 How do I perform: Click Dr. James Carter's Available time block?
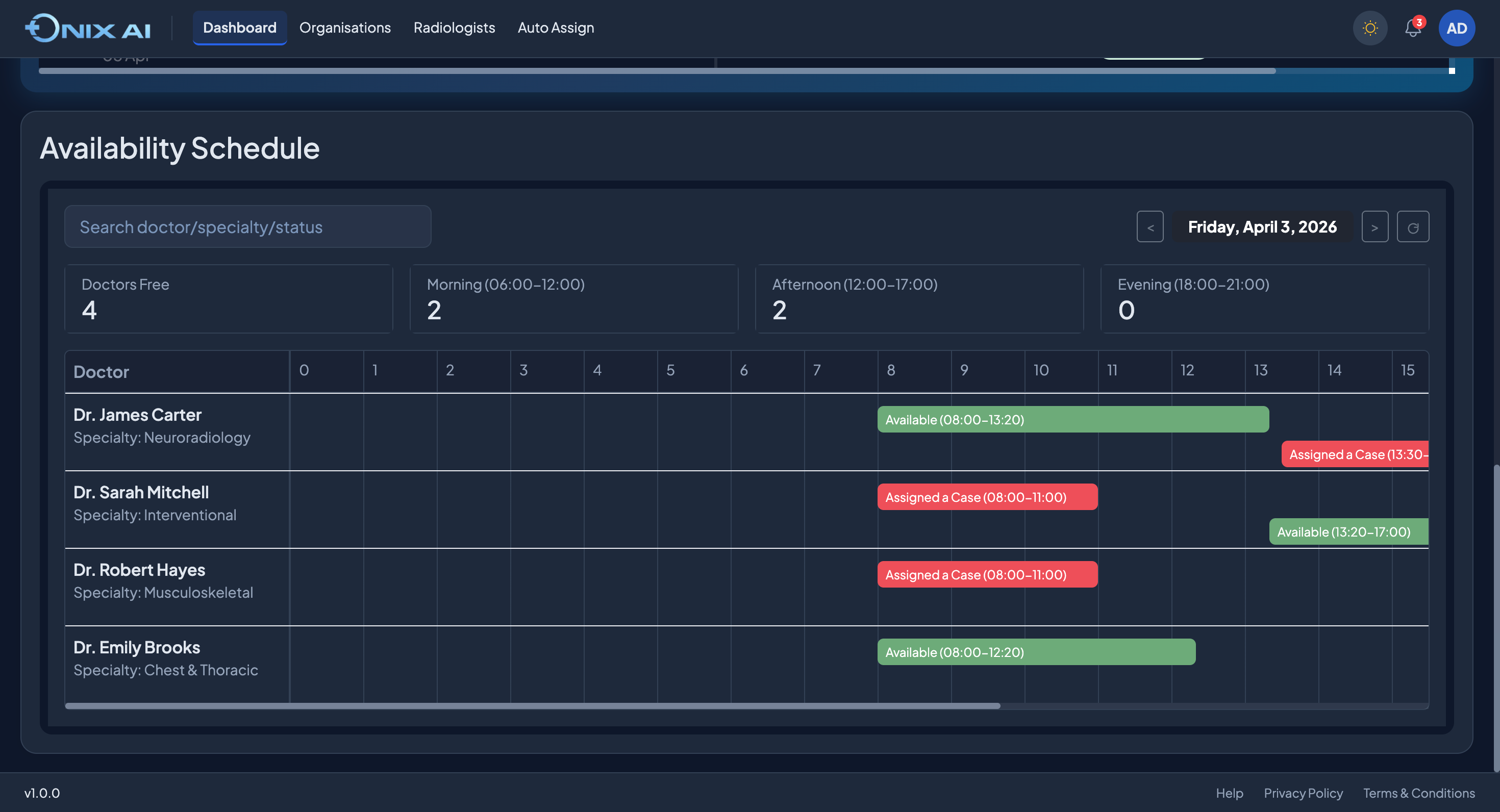(1072, 419)
